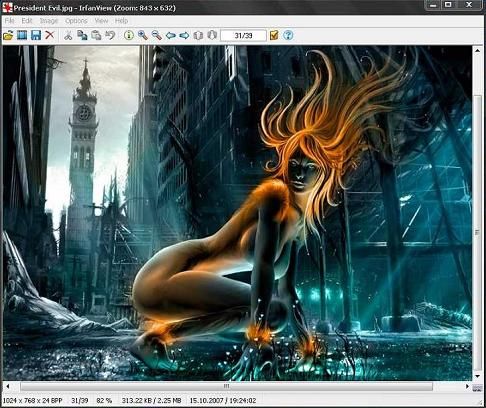This screenshot has height=408, width=486.
Task: Open help with the blue question mark icon
Action: (288, 35)
